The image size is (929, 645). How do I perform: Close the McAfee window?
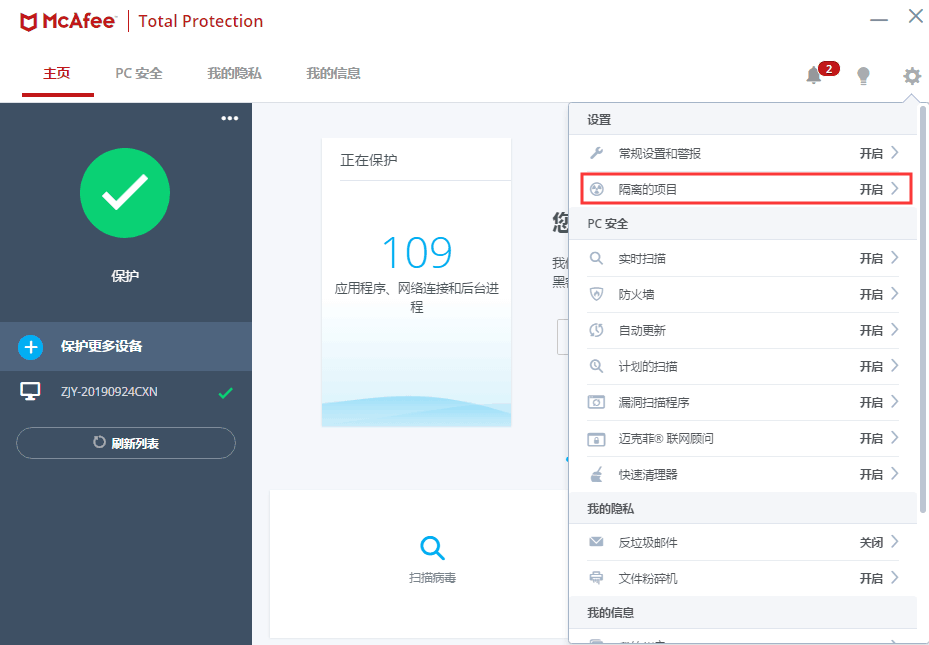(x=916, y=16)
